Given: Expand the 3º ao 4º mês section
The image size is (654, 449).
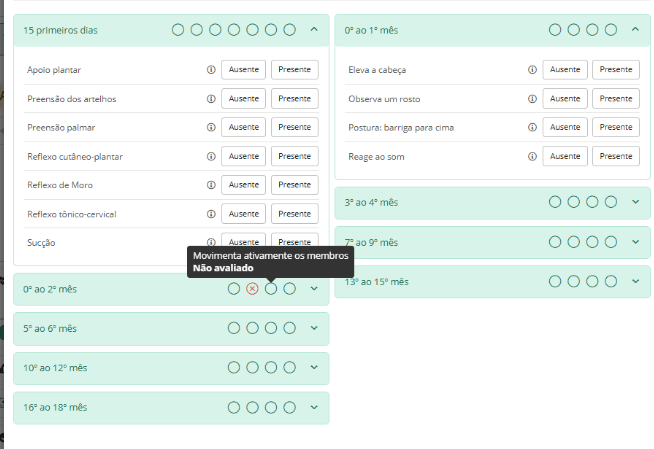Looking at the screenshot, I should (635, 201).
